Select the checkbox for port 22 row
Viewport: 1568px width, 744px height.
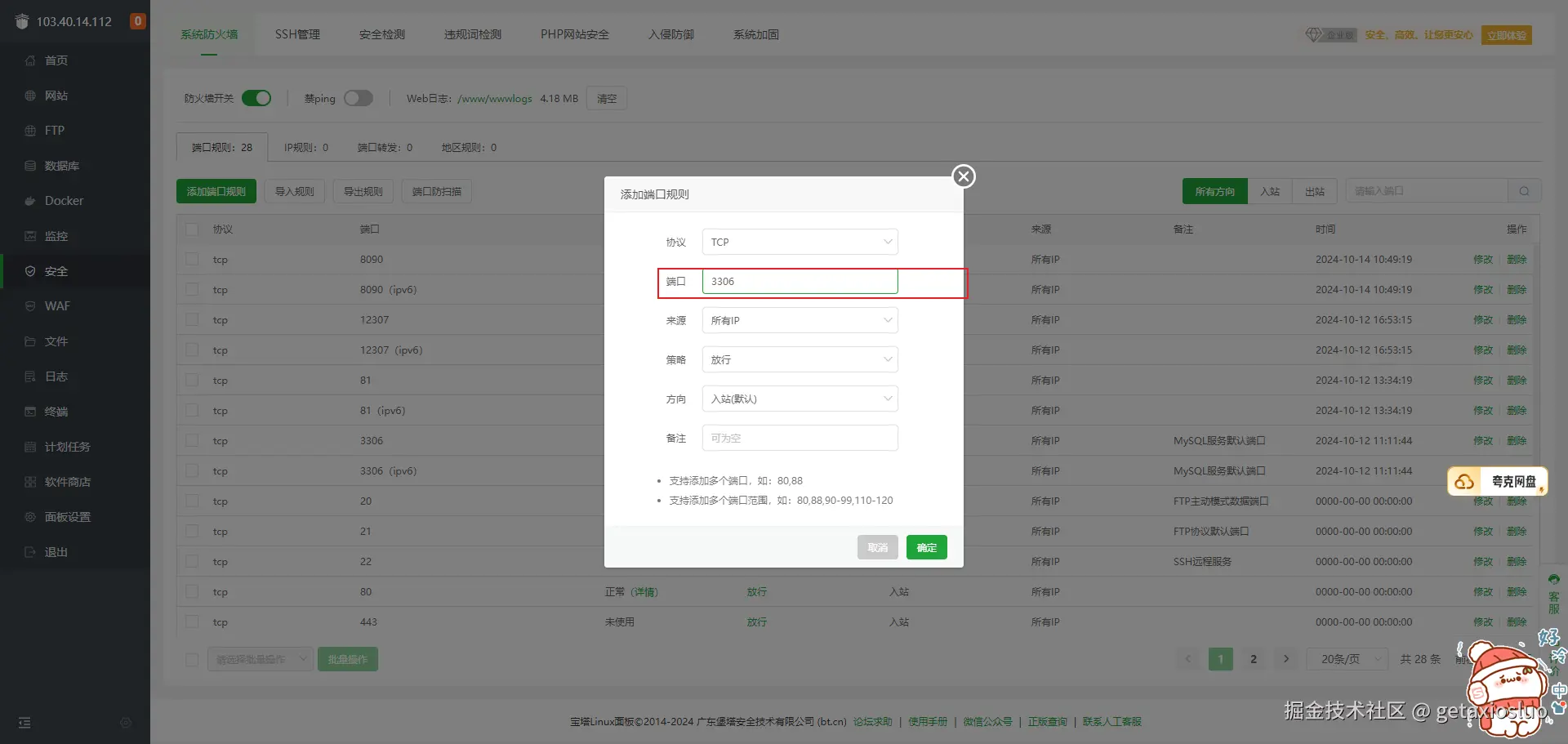click(192, 562)
